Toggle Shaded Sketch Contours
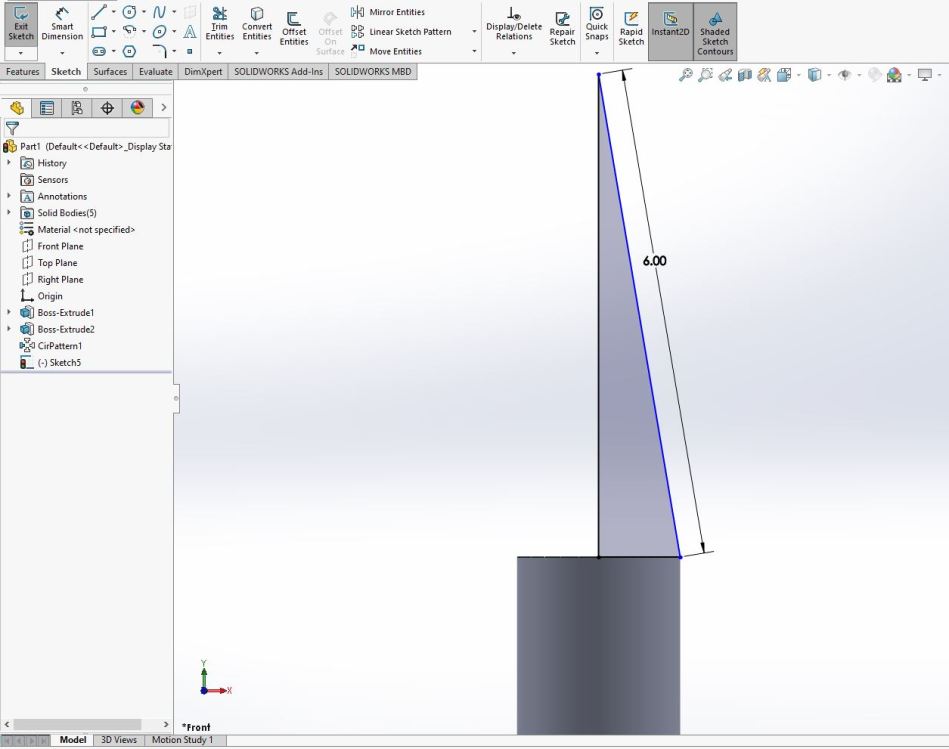The image size is (949, 749). click(x=715, y=30)
